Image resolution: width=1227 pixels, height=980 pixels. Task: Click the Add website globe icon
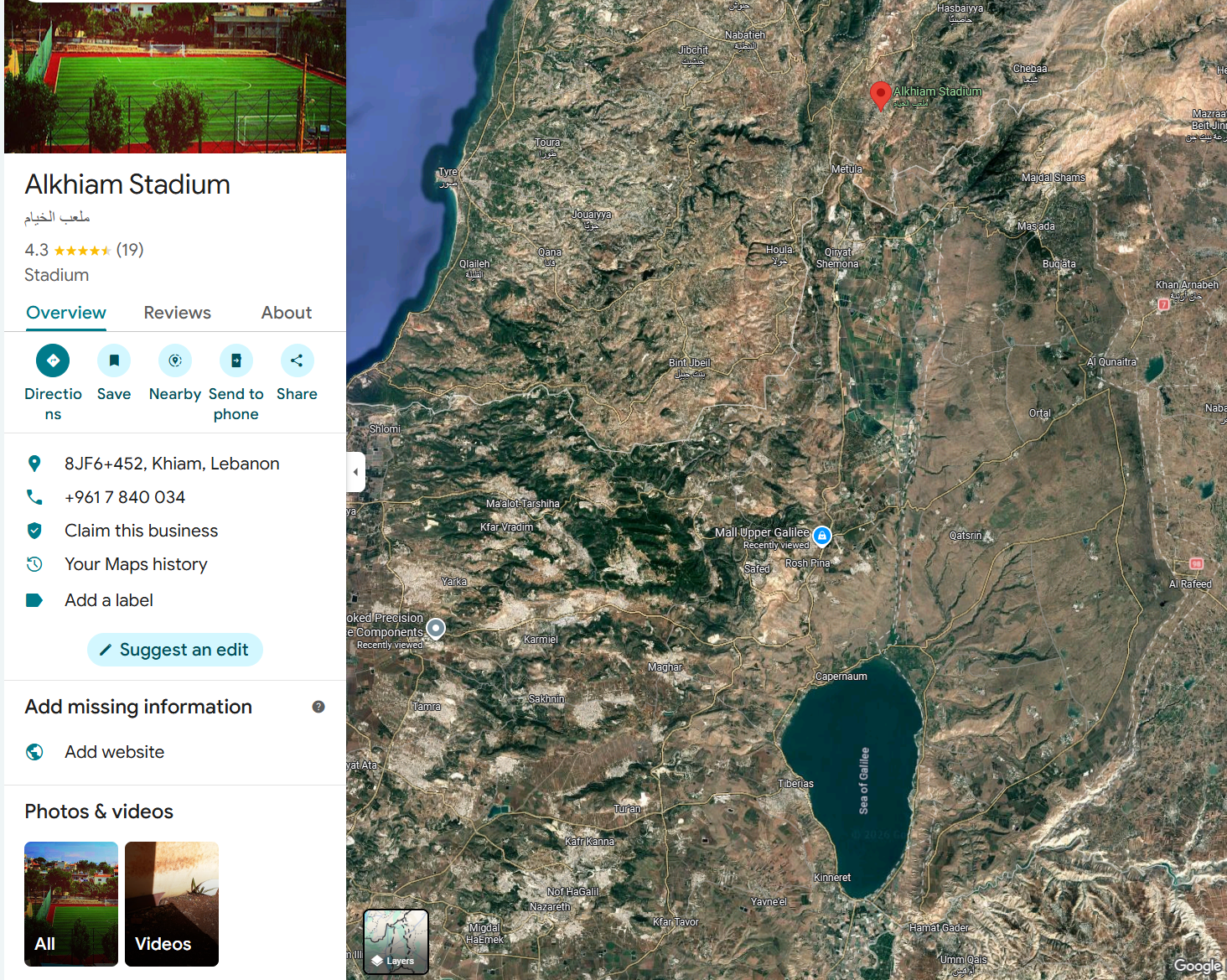[x=34, y=752]
